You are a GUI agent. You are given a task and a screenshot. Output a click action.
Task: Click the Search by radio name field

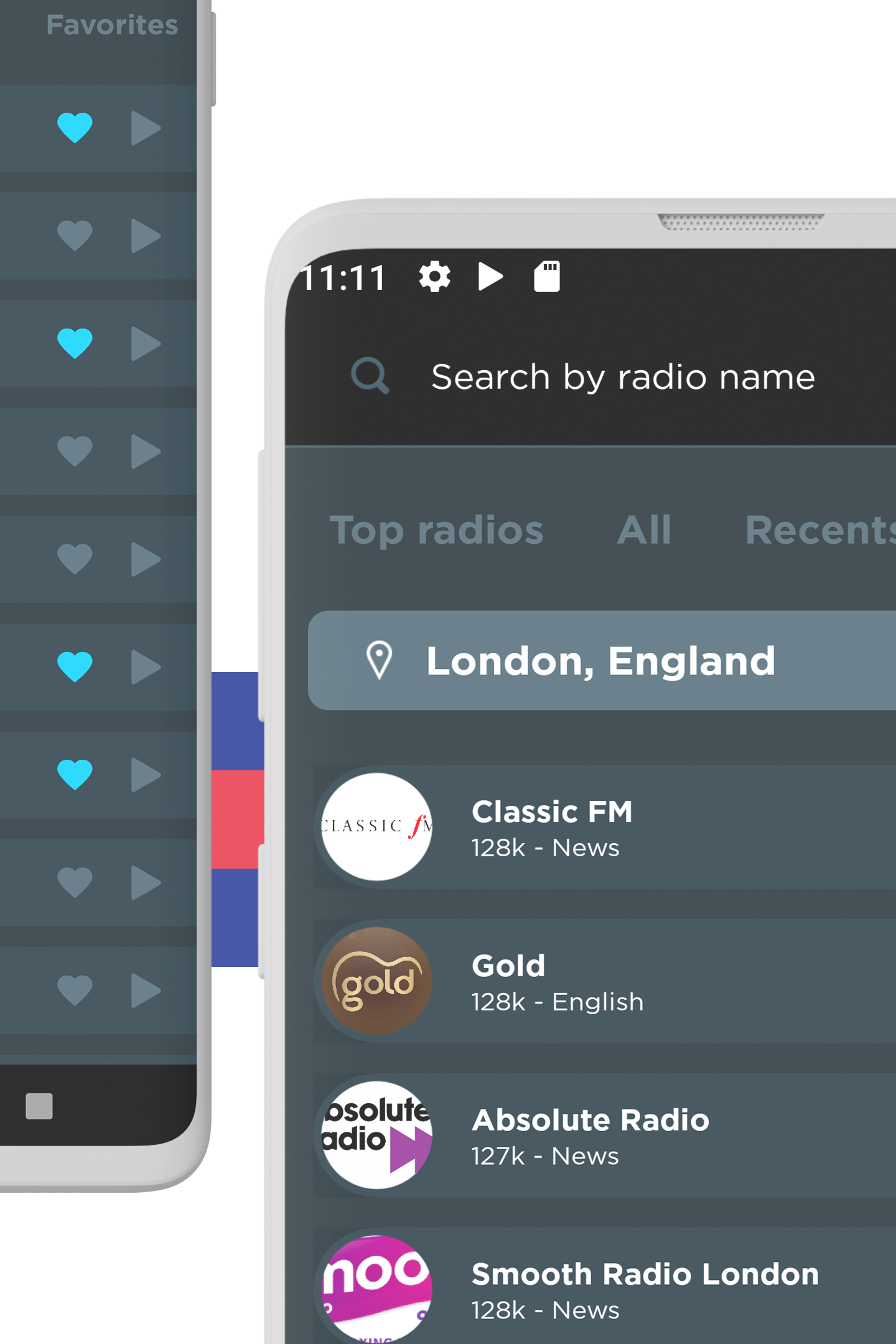click(623, 377)
